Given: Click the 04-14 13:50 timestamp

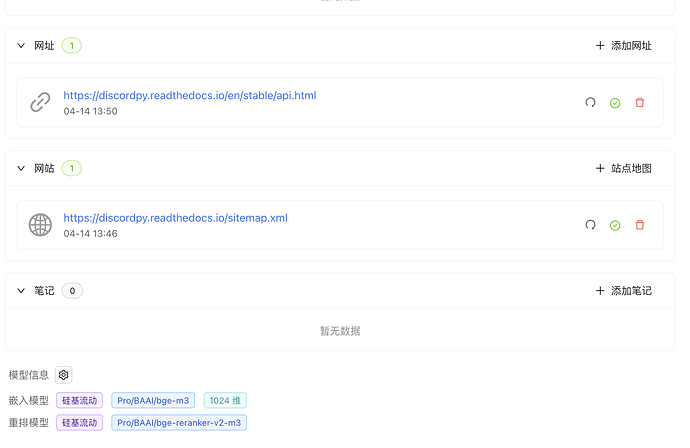Looking at the screenshot, I should tap(90, 111).
